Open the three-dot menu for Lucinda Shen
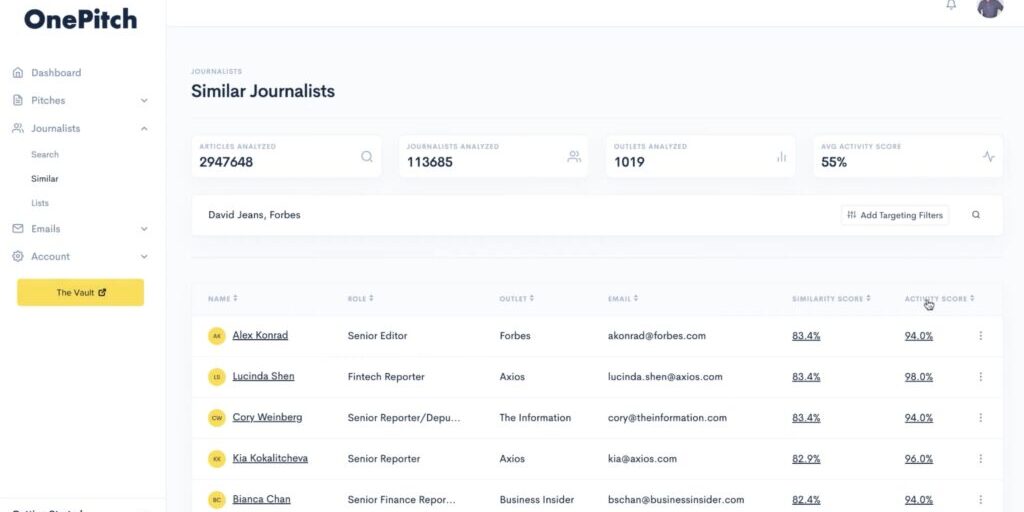The width and height of the screenshot is (1024, 512). [x=980, y=377]
